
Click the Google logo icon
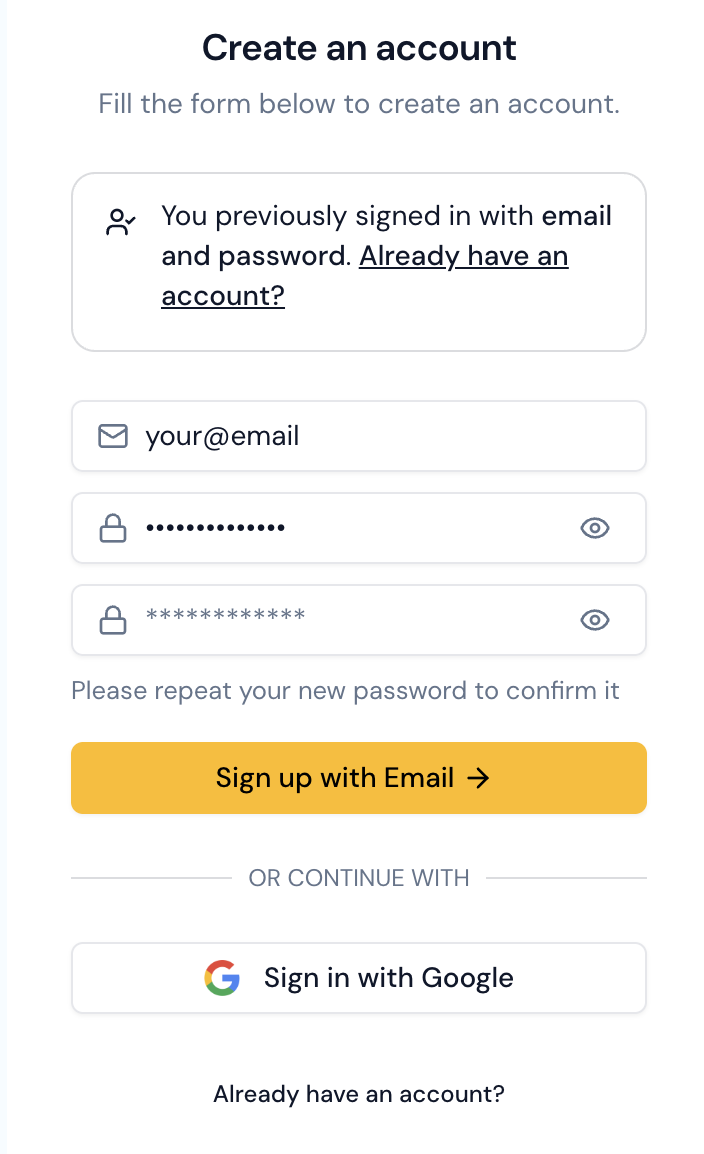(x=222, y=978)
